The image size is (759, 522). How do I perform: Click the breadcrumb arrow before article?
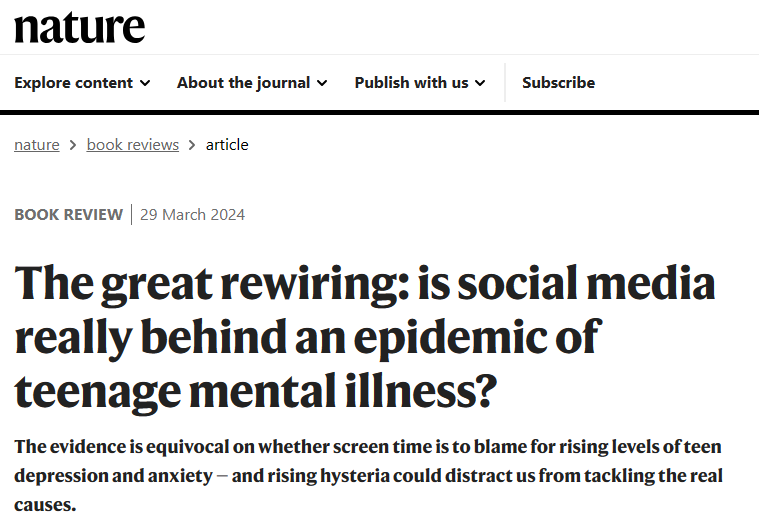click(192, 145)
